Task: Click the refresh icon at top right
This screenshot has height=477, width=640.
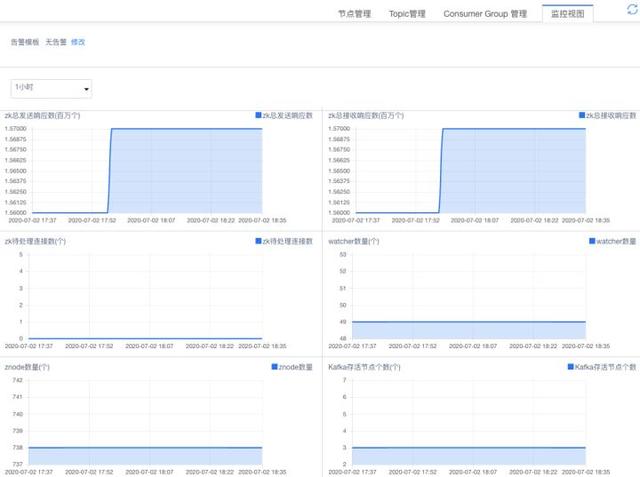Action: point(631,9)
